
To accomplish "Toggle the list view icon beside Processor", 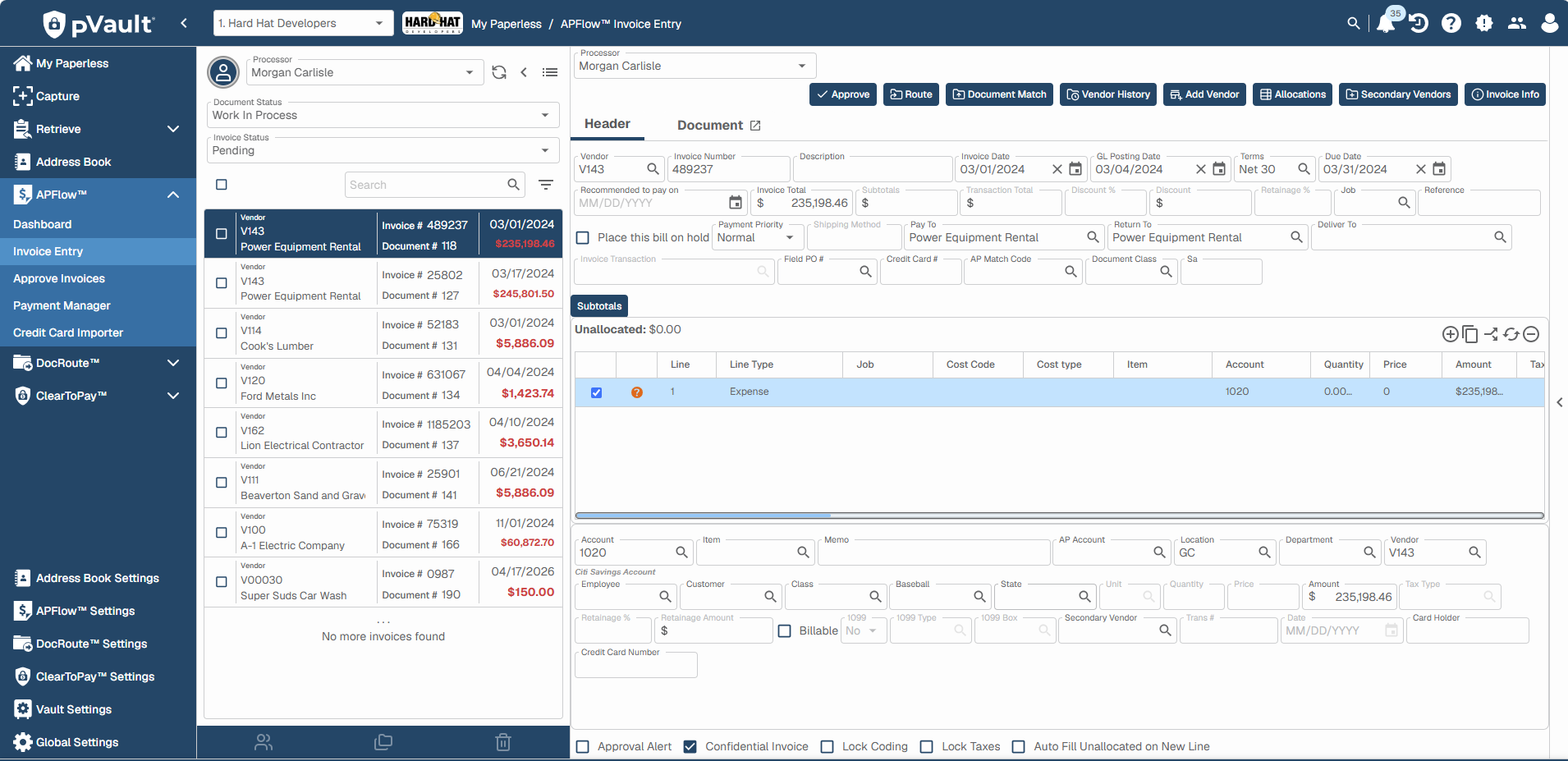I will [x=550, y=72].
